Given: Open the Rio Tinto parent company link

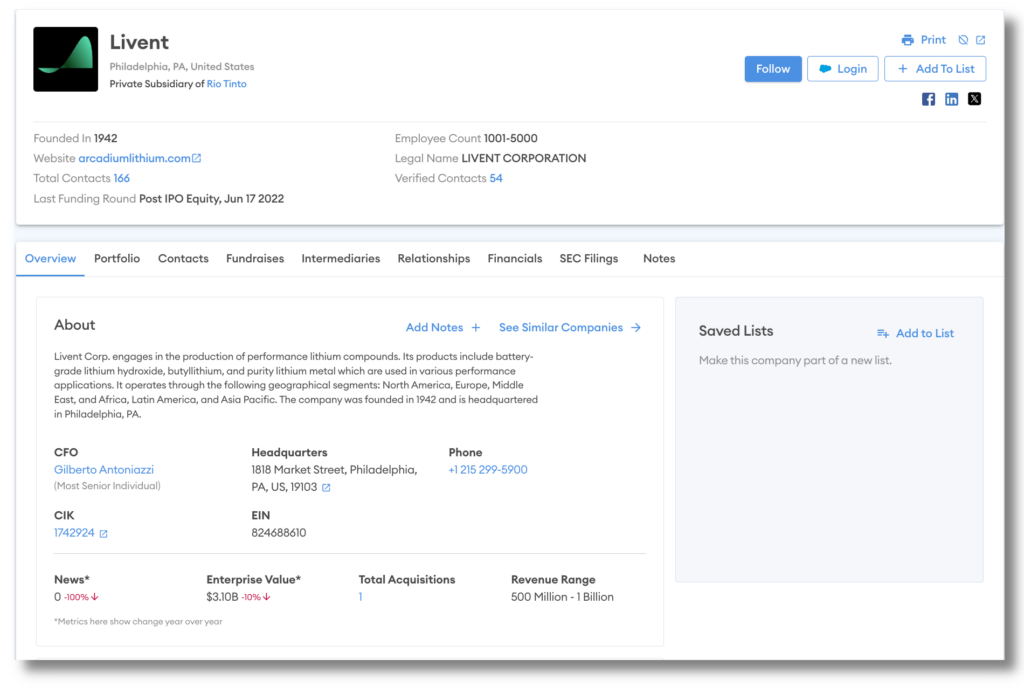Looking at the screenshot, I should 227,84.
